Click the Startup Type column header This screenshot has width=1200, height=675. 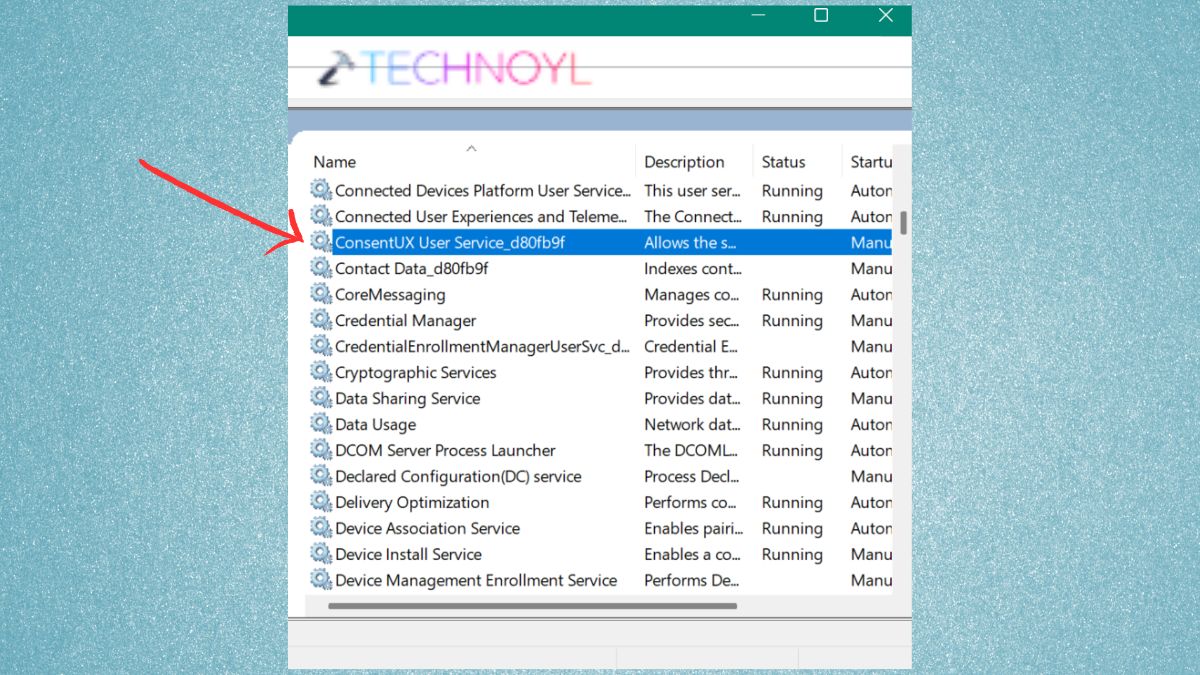click(868, 162)
